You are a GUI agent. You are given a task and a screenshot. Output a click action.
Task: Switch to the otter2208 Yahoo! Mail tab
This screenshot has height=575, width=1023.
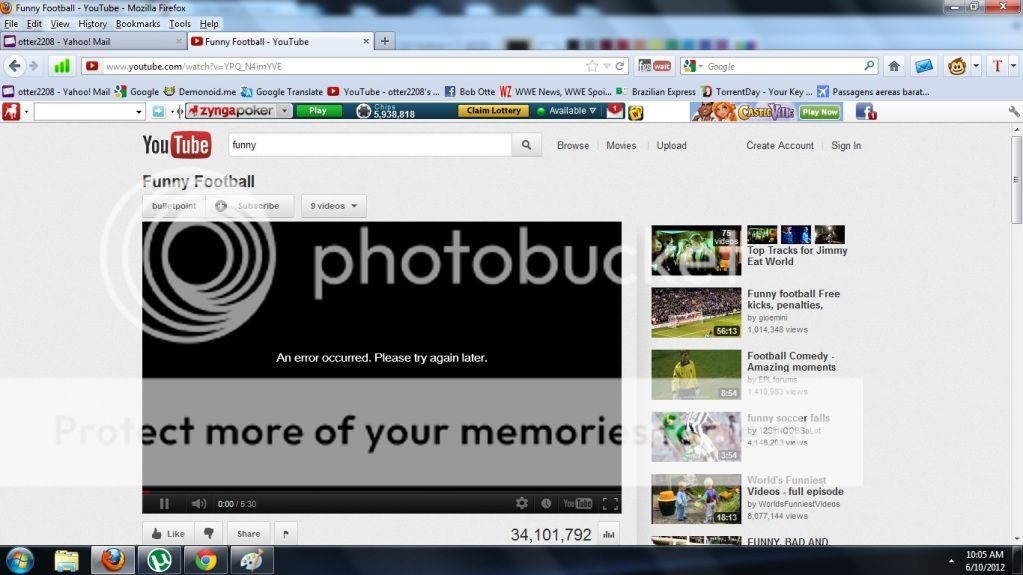[90, 42]
